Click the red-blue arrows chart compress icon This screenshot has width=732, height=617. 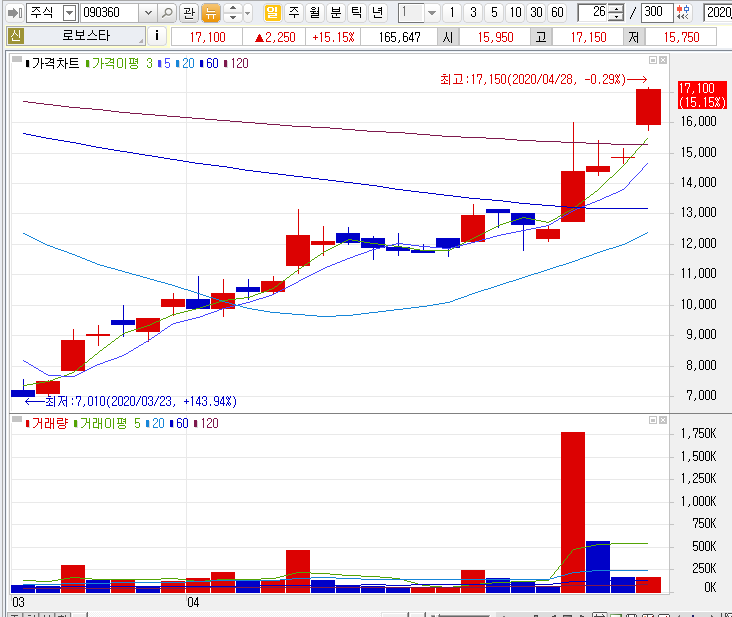coord(683,13)
